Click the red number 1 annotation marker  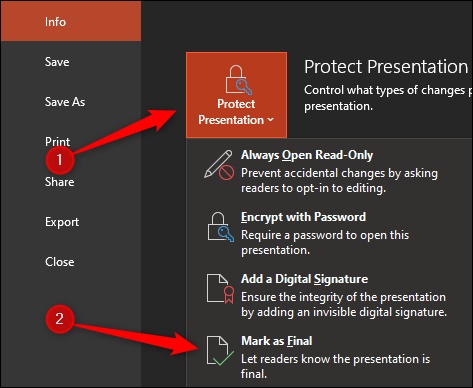60,160
